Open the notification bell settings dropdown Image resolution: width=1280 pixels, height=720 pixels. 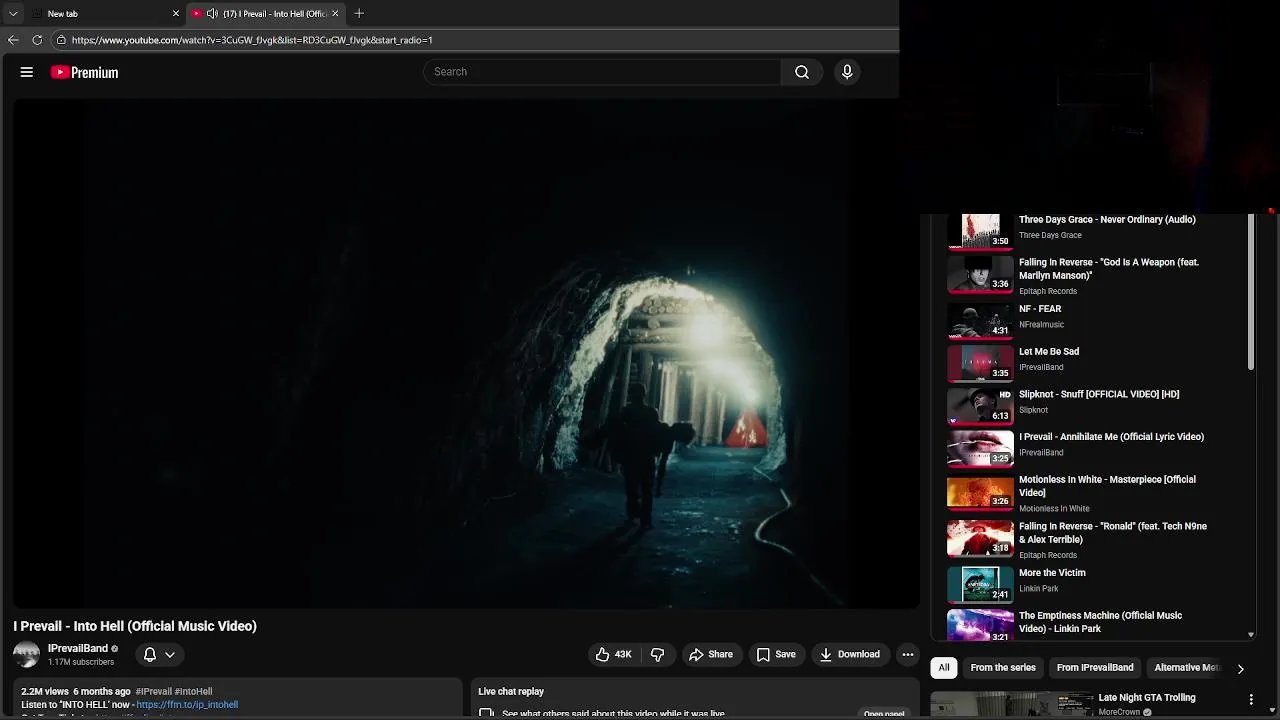point(159,654)
